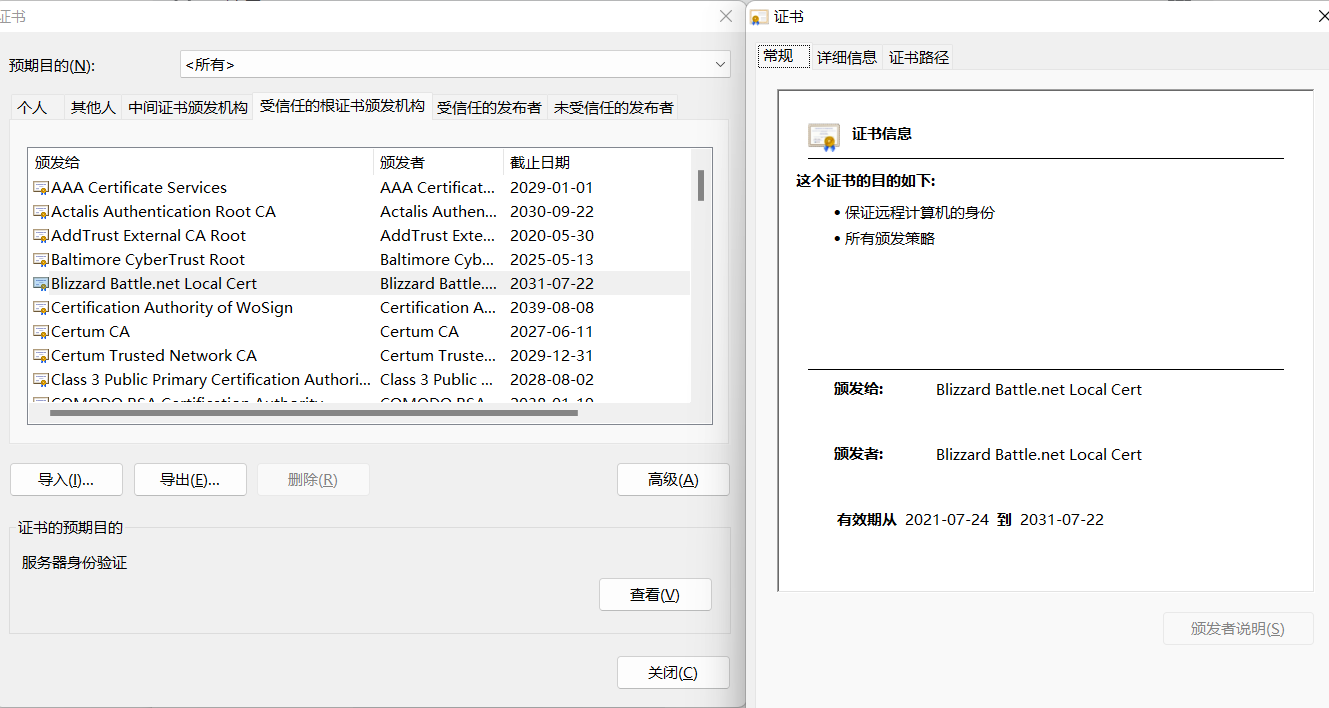Viewport: 1329px width, 708px height.
Task: Select the Certum CA entry name
Action: click(90, 332)
